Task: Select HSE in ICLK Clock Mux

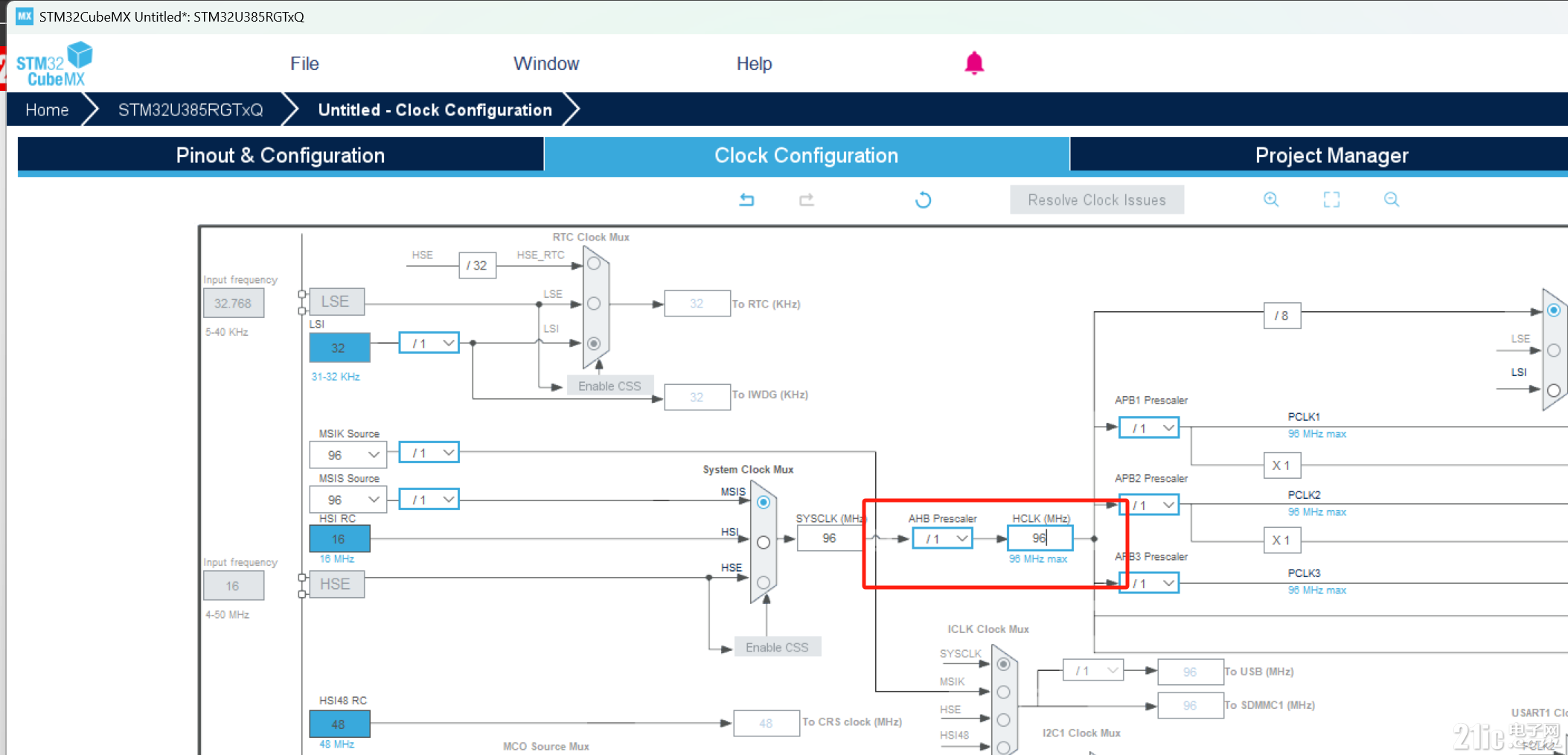Action: click(x=1003, y=720)
